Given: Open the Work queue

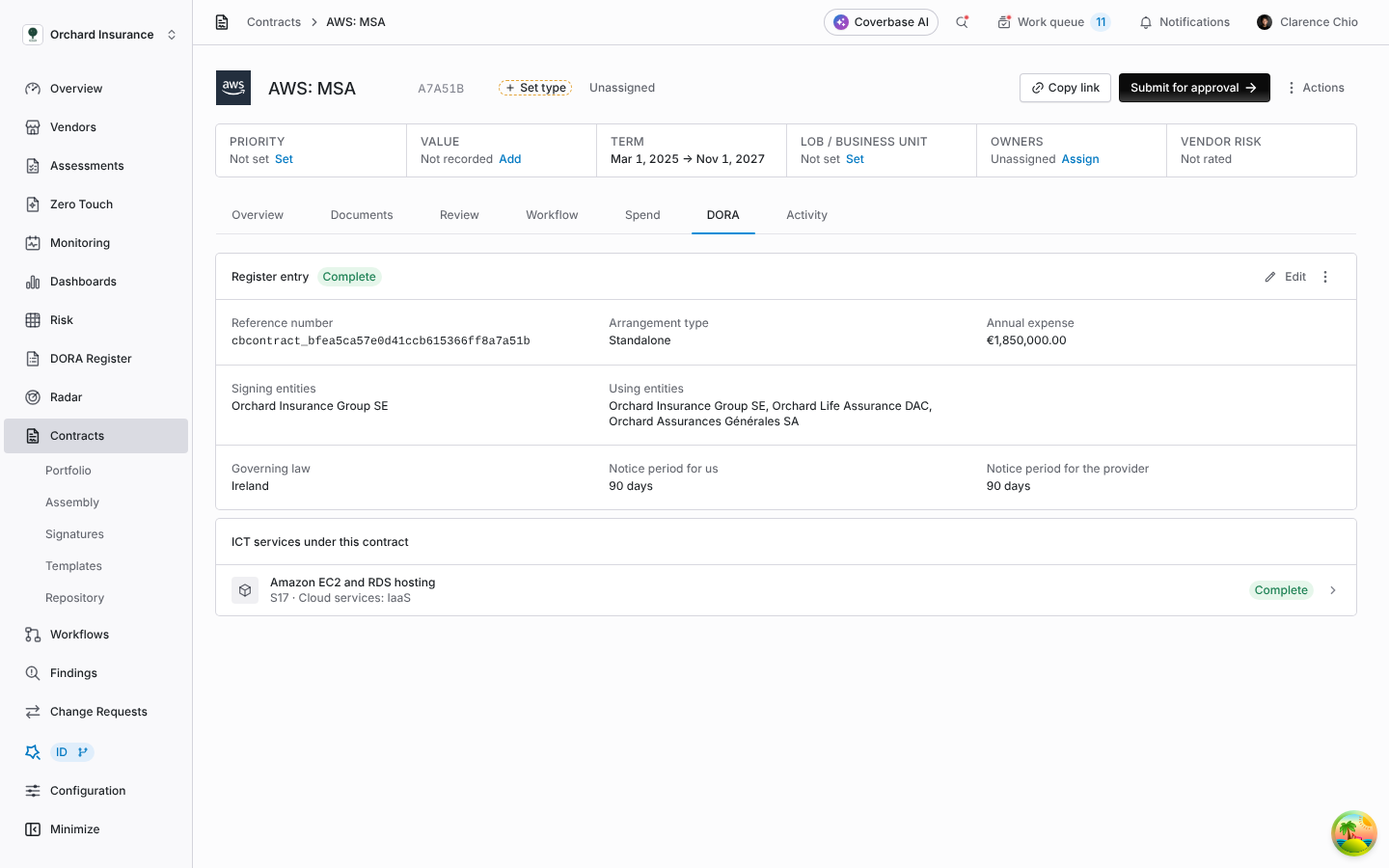Looking at the screenshot, I should 1053,22.
